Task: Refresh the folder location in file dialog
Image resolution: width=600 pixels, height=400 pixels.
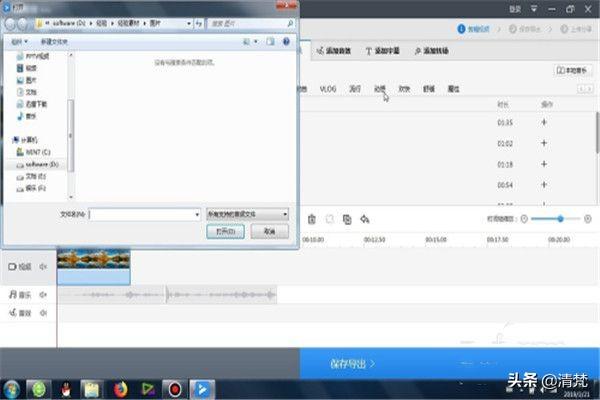Action: tap(198, 23)
